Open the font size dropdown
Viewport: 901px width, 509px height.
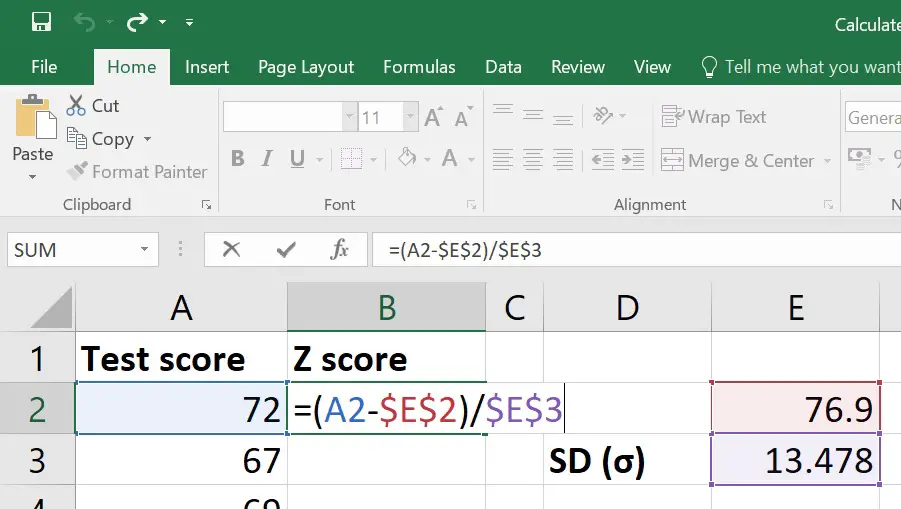(410, 117)
